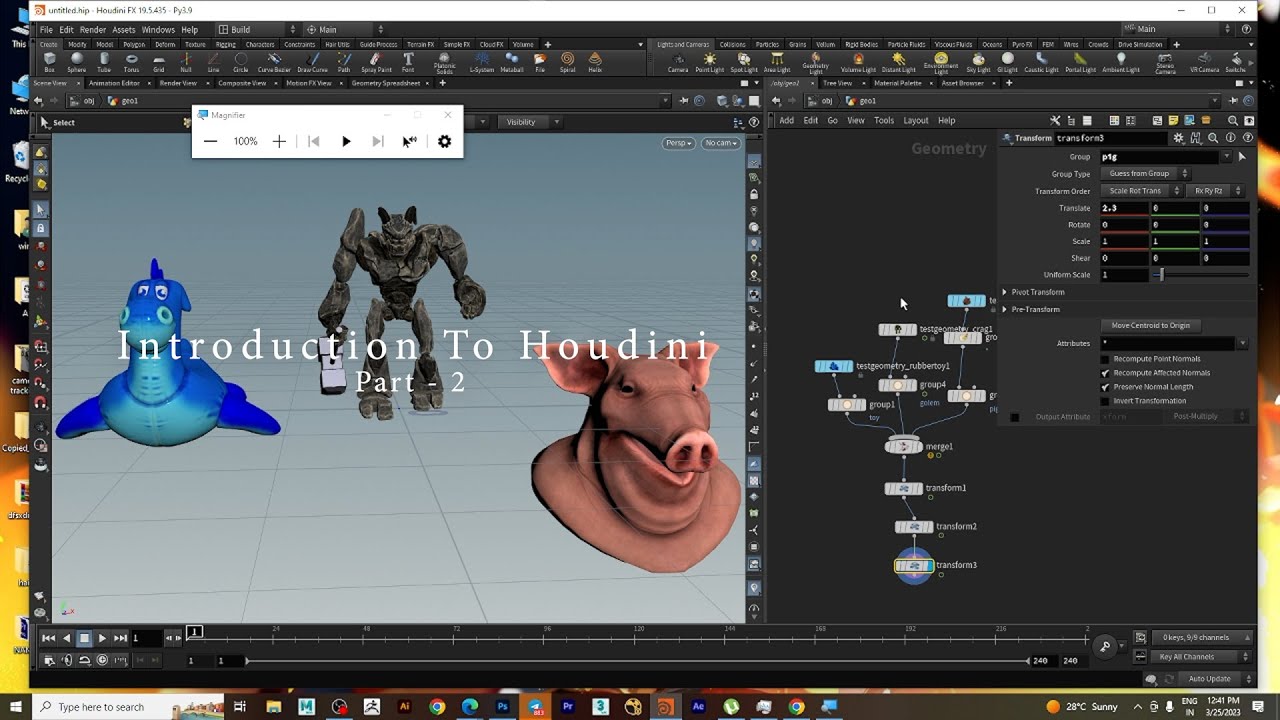Select the Grid shelf tool
Screen dimensions: 1280x720
158,63
